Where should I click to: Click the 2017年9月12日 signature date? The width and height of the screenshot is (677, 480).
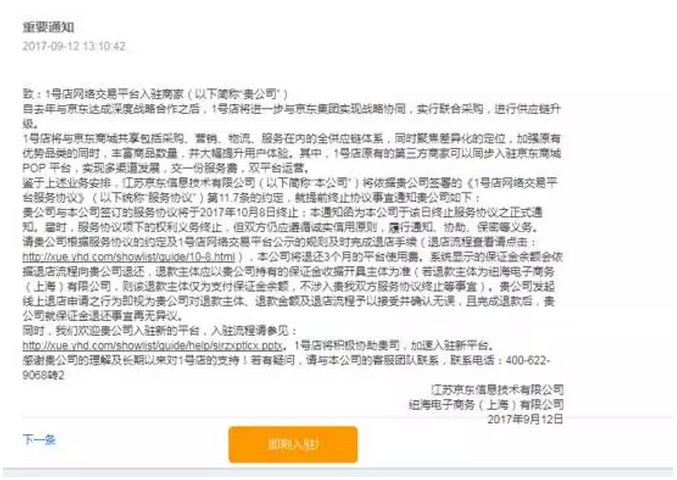(x=525, y=419)
